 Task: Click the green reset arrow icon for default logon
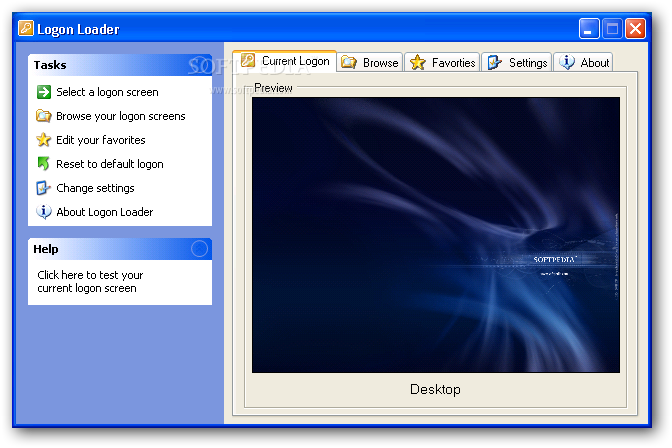point(44,163)
